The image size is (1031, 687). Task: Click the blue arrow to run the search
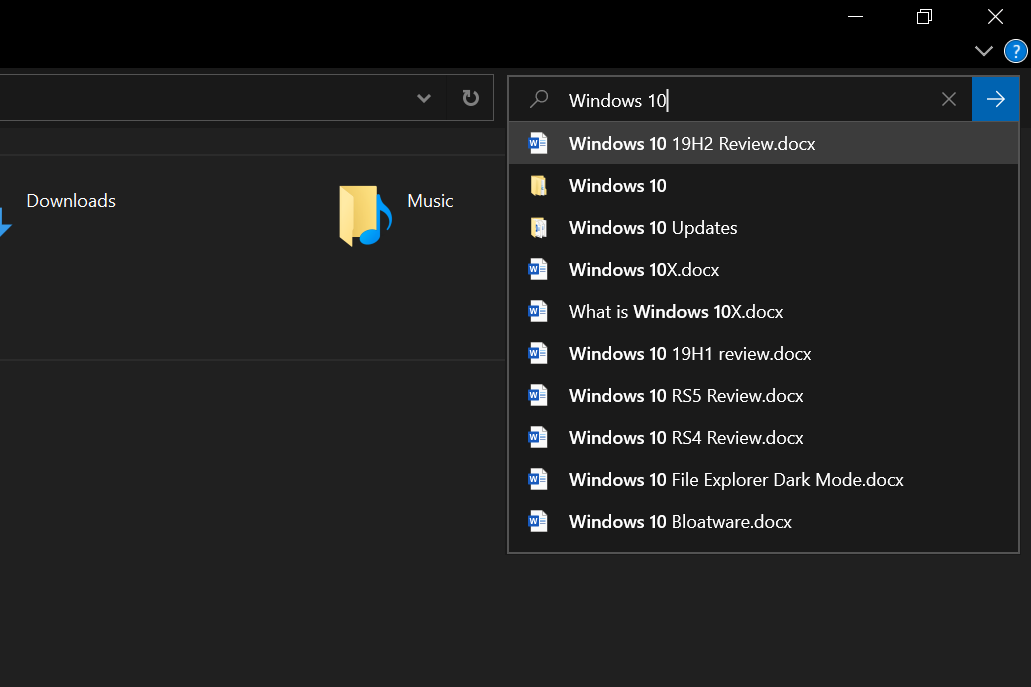click(995, 99)
